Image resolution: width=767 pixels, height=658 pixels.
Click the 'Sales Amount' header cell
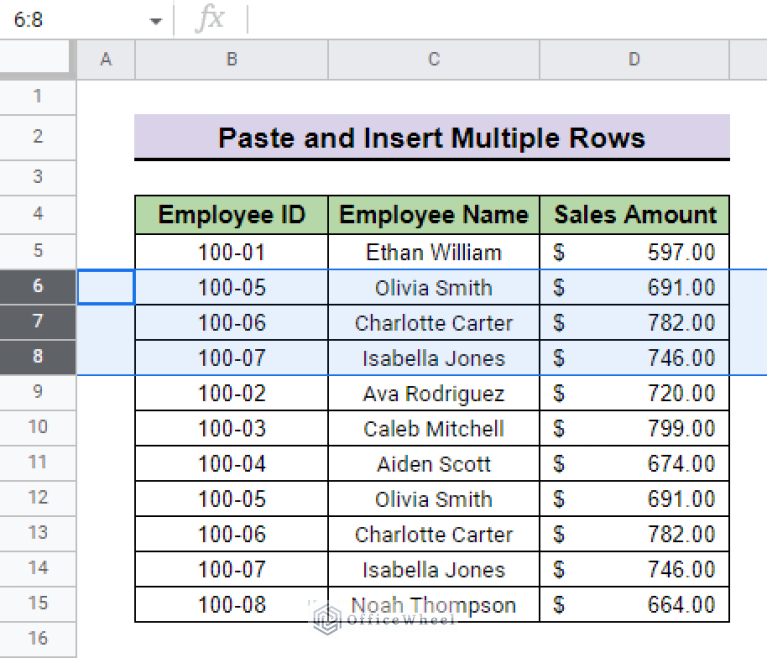(x=634, y=215)
